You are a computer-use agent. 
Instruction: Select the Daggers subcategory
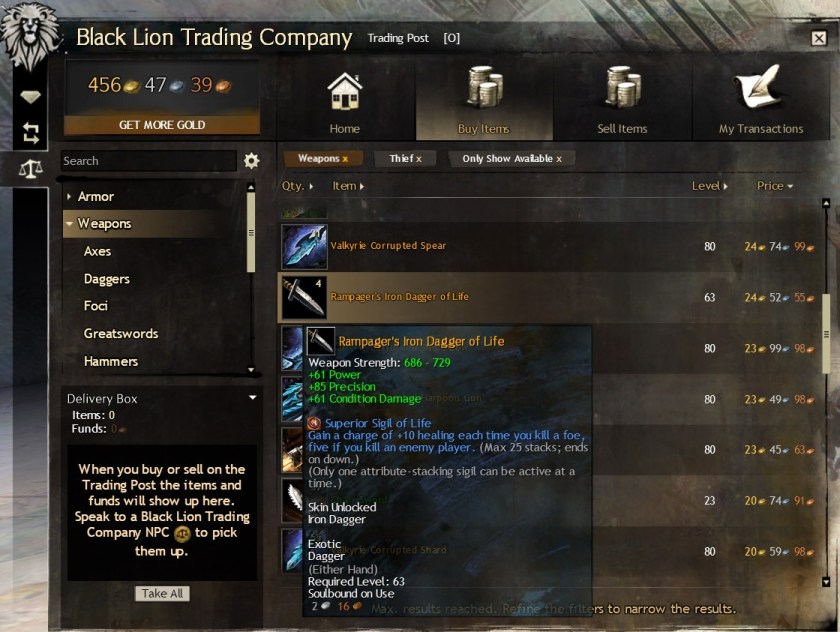[x=107, y=279]
